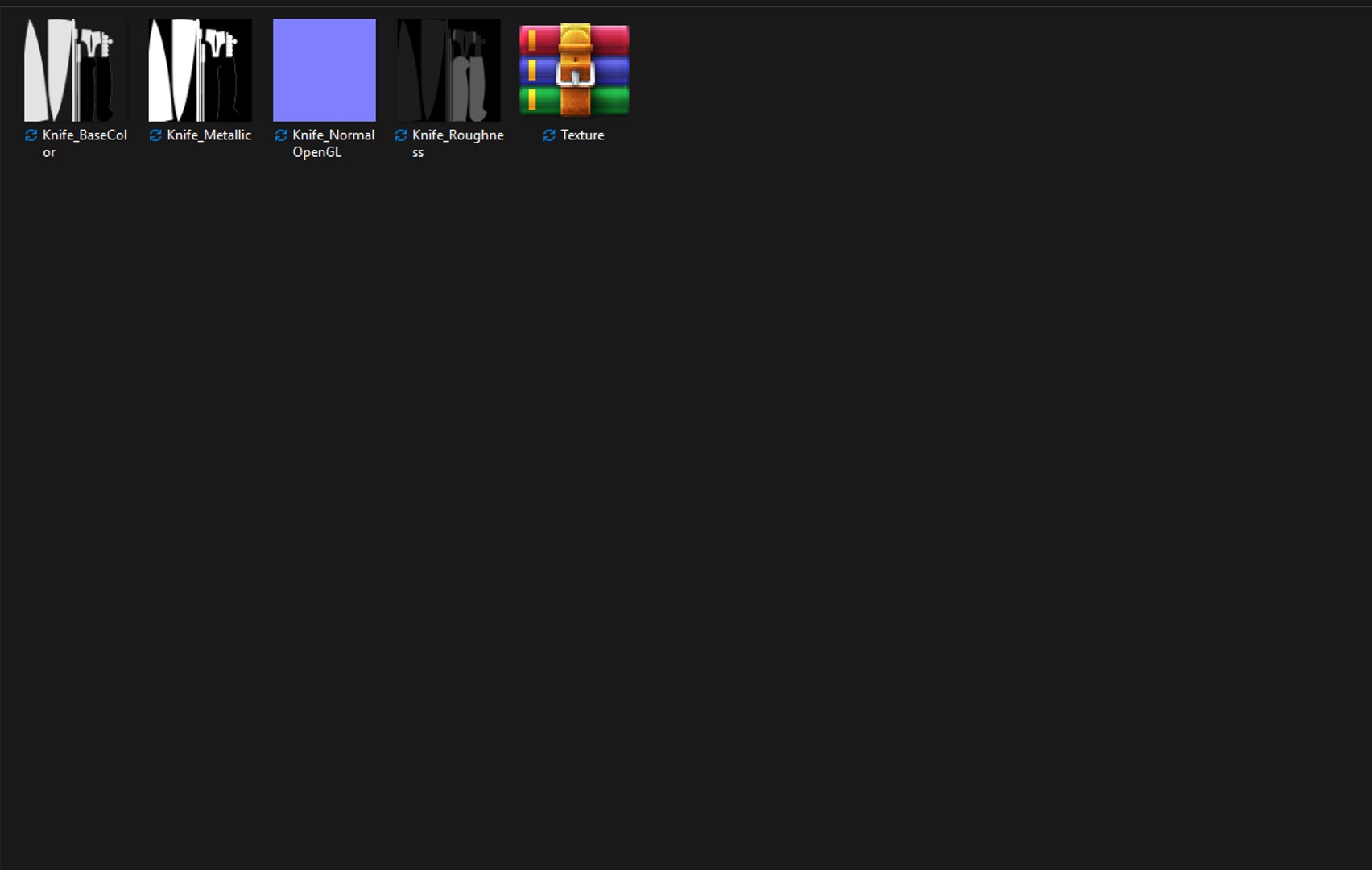This screenshot has height=870, width=1372.
Task: Click the sync status icon beside Texture
Action: [549, 135]
